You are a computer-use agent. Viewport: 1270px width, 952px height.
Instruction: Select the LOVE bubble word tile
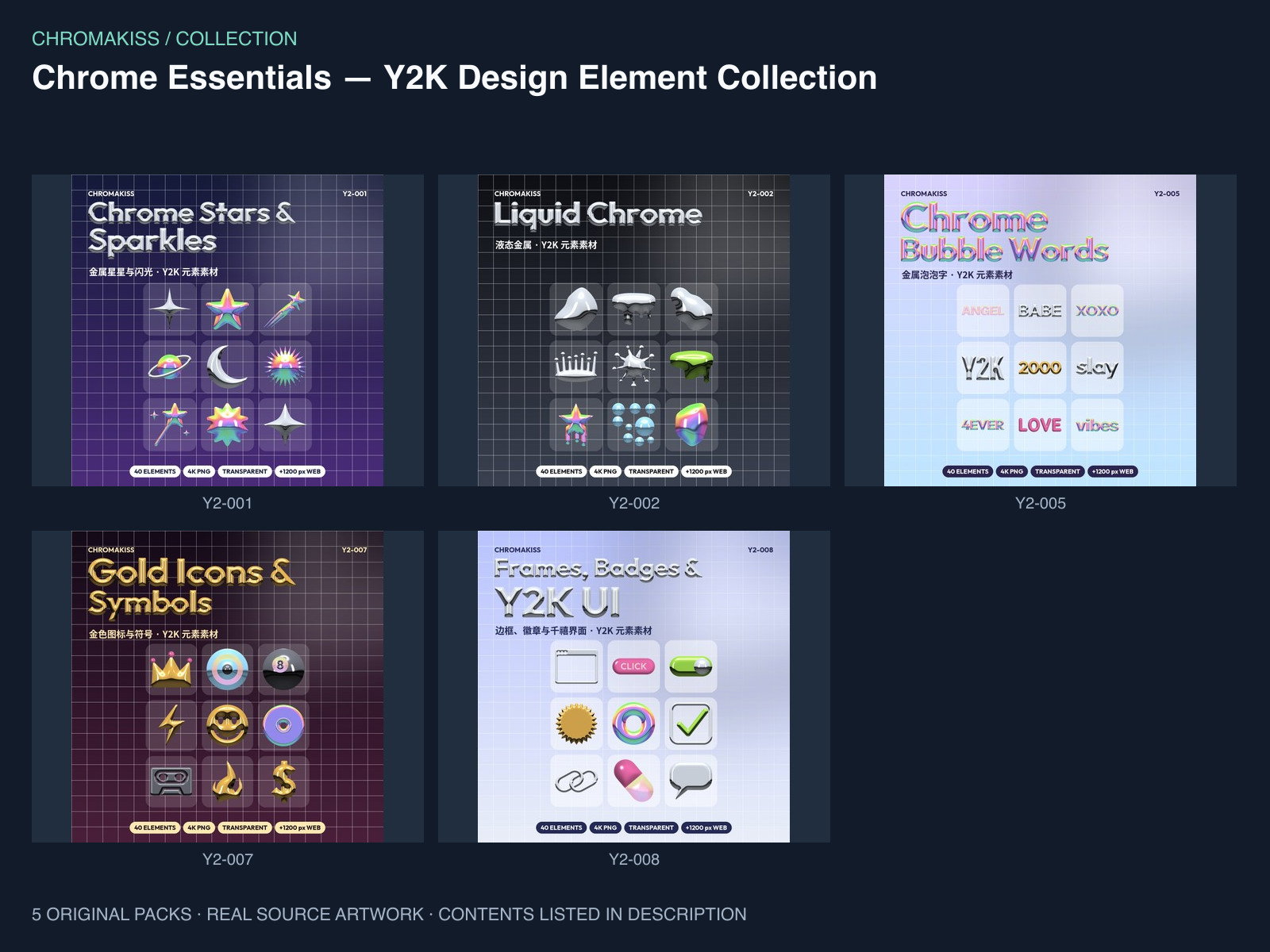coord(1040,424)
